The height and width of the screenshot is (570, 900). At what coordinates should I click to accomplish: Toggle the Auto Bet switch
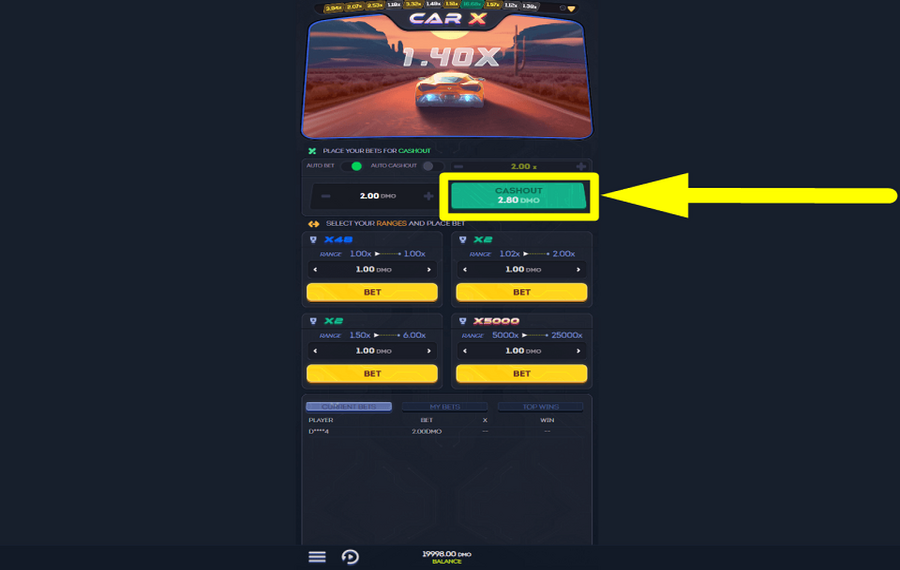point(352,166)
